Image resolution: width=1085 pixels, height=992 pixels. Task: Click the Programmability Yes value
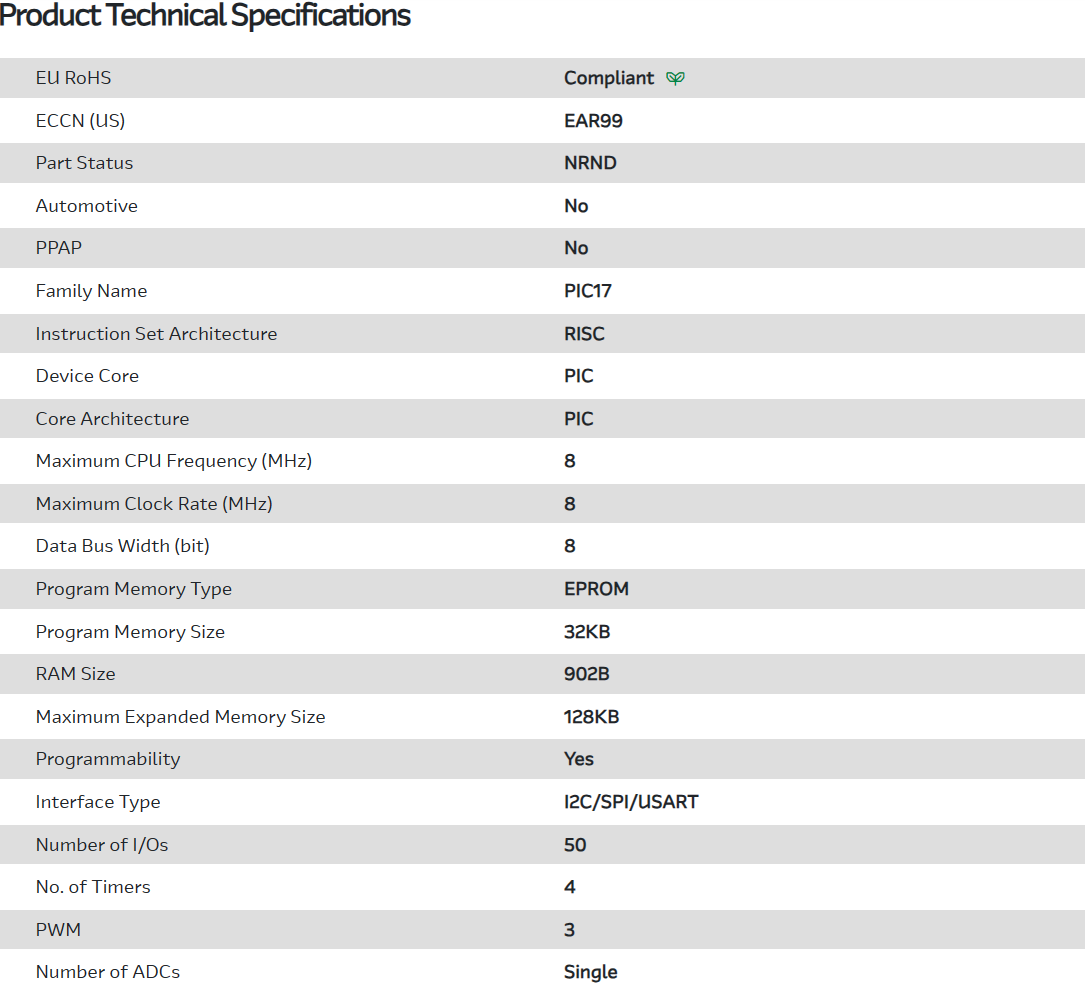578,759
